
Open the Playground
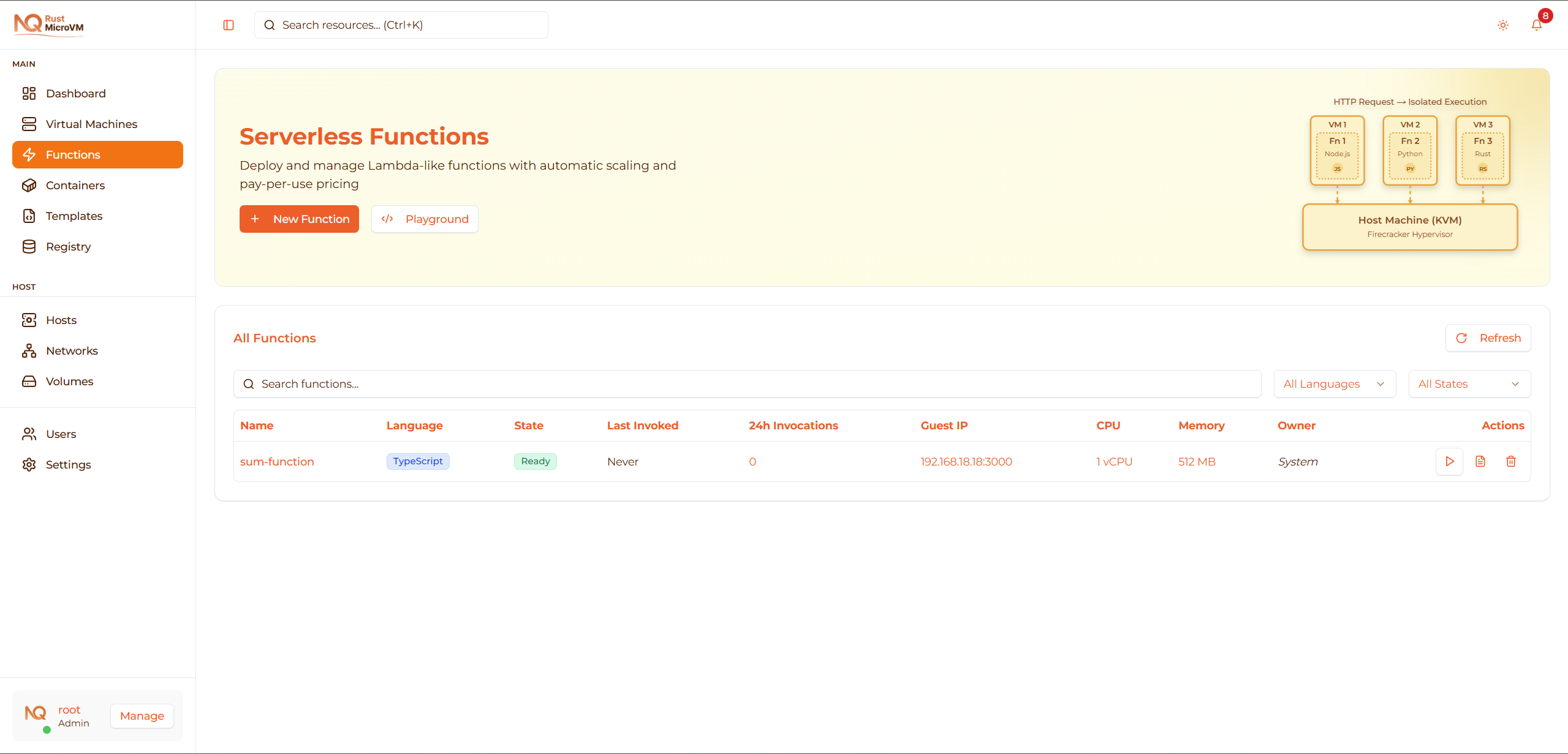425,219
